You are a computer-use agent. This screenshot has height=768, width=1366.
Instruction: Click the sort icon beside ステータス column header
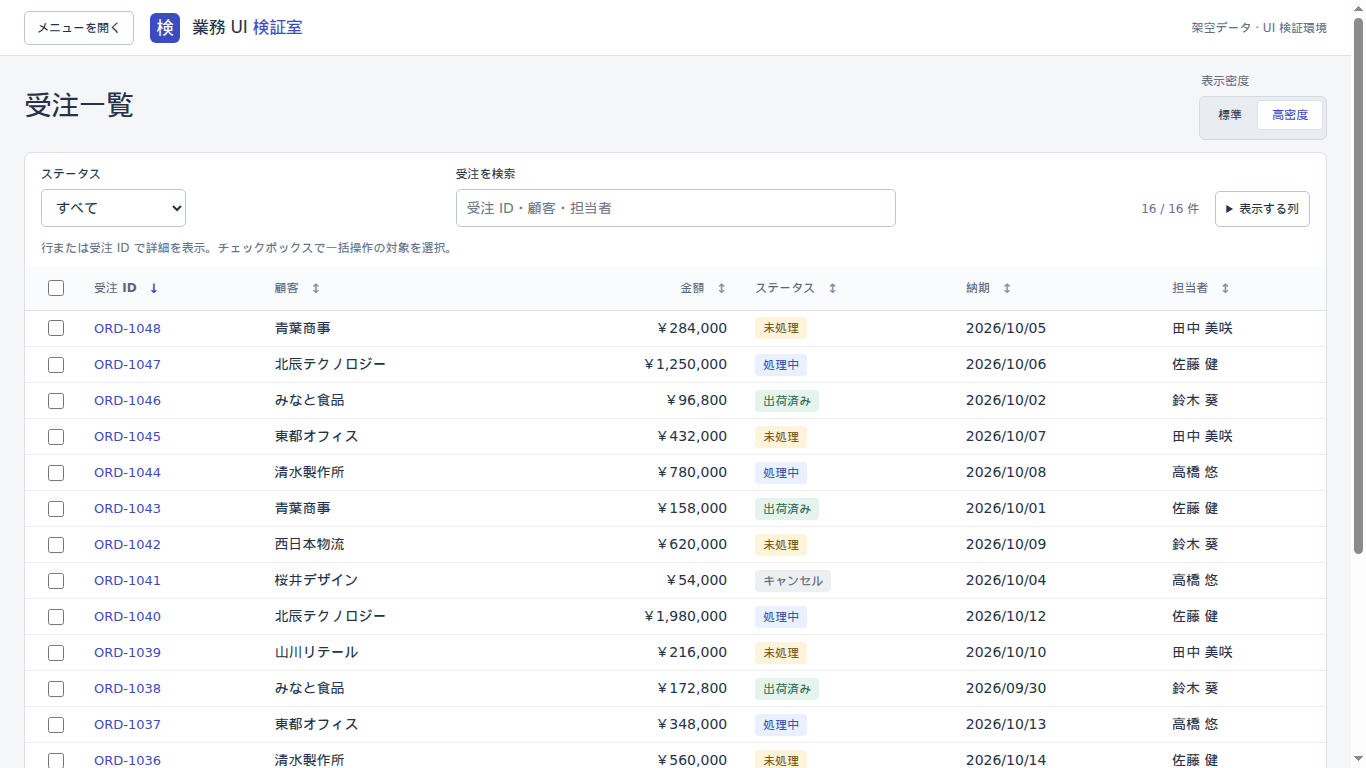click(832, 288)
